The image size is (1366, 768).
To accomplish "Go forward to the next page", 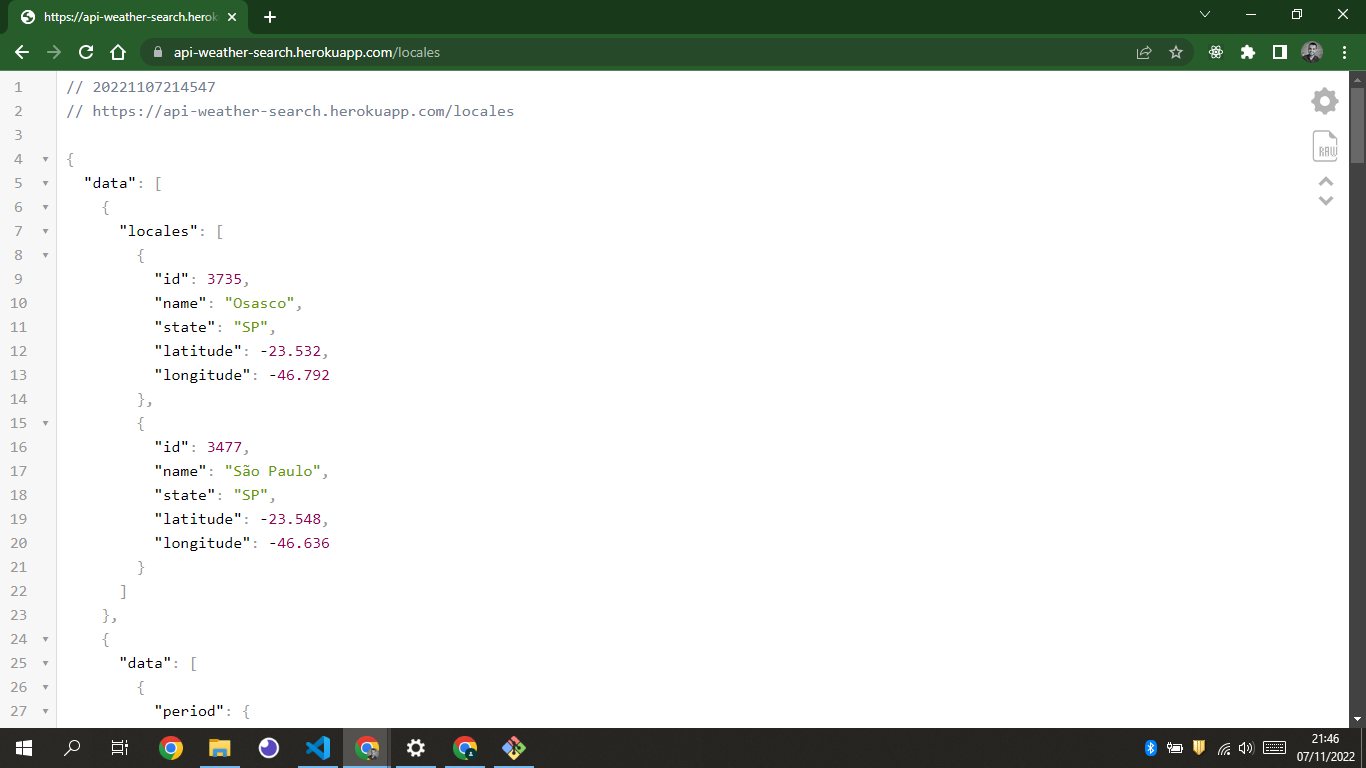I will click(54, 52).
